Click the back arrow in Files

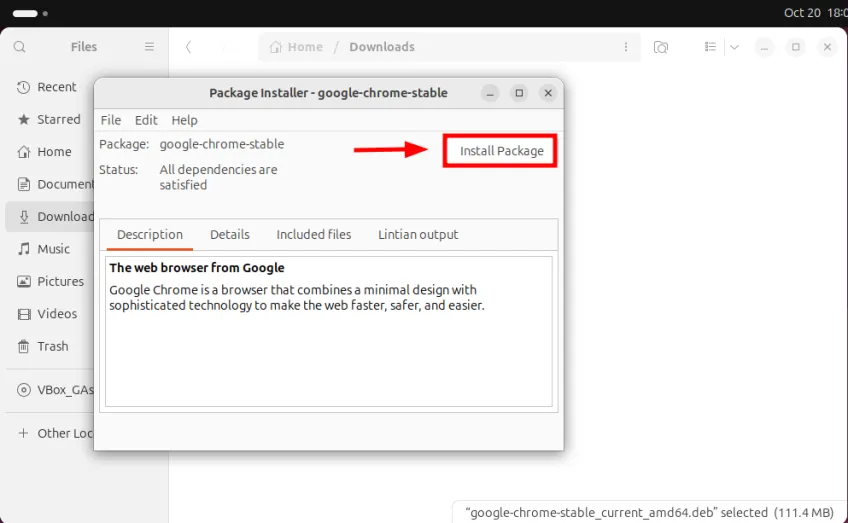click(x=189, y=47)
